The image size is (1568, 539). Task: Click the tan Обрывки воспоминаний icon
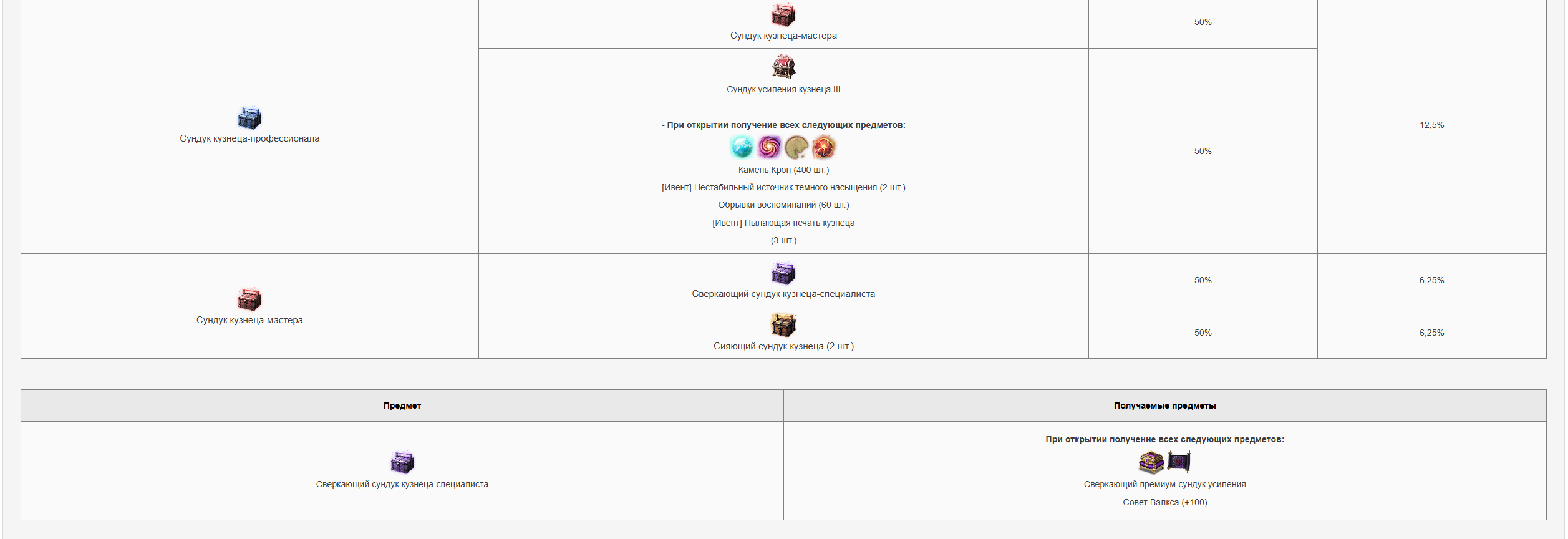click(x=796, y=147)
